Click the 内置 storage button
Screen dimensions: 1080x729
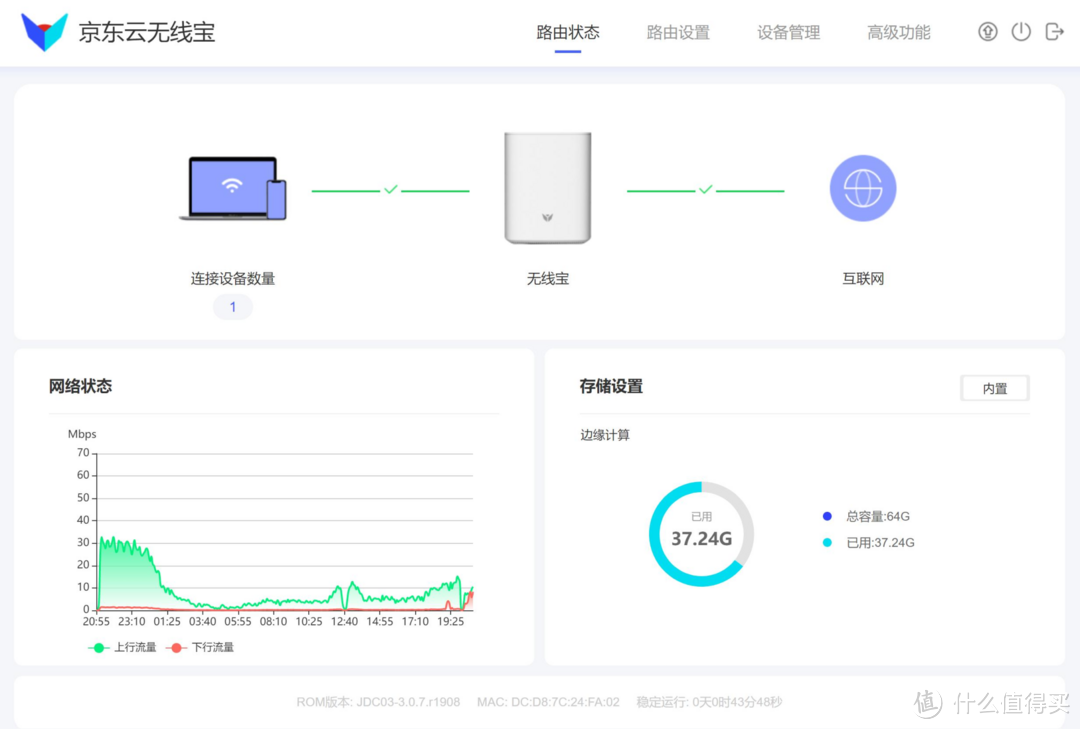coord(994,388)
